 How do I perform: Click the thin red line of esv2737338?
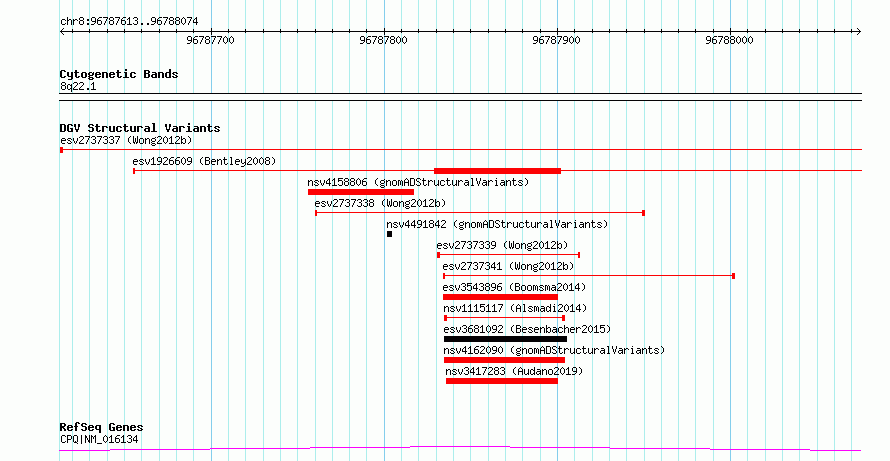tap(480, 213)
